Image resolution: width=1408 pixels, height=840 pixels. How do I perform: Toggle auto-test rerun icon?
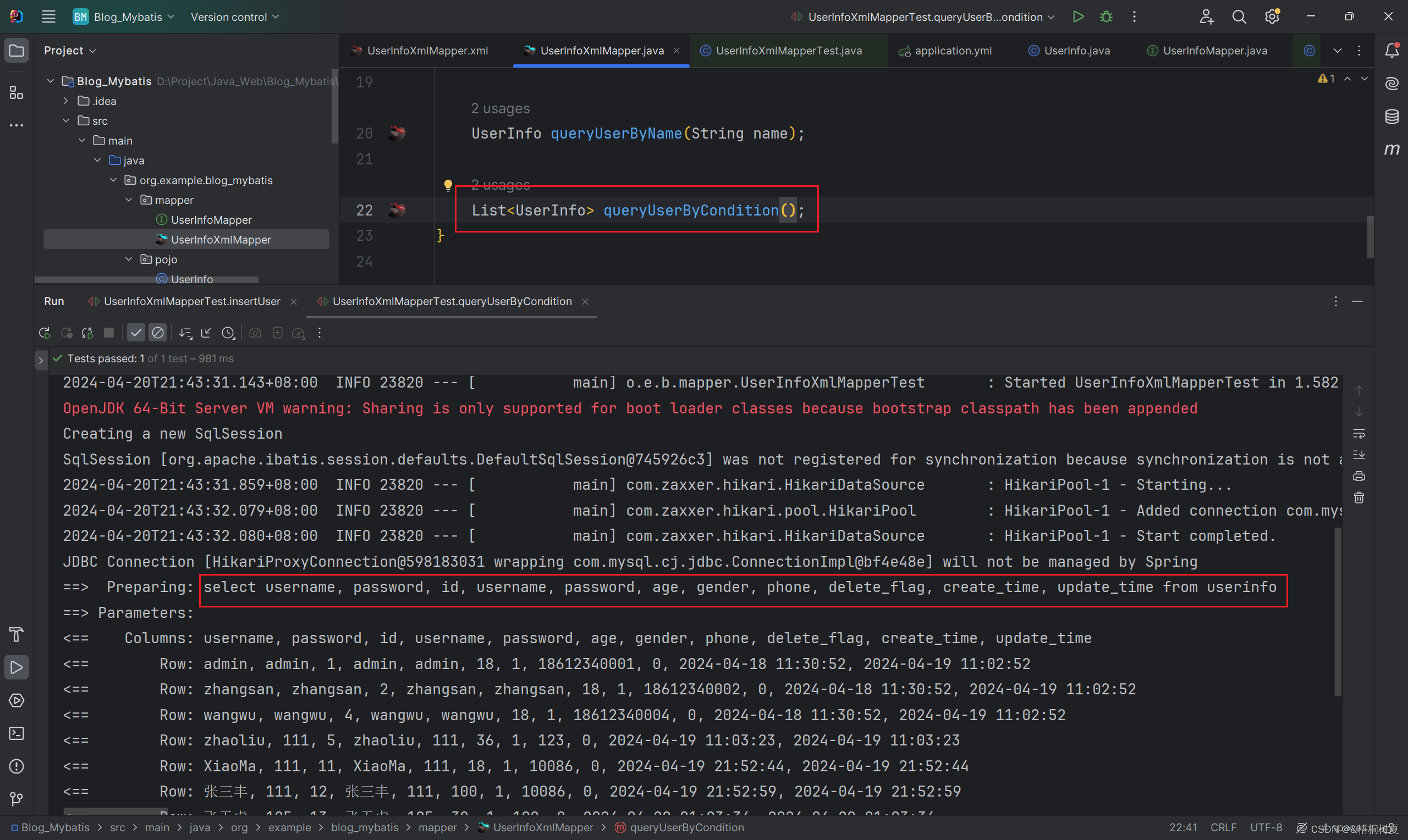pos(87,333)
